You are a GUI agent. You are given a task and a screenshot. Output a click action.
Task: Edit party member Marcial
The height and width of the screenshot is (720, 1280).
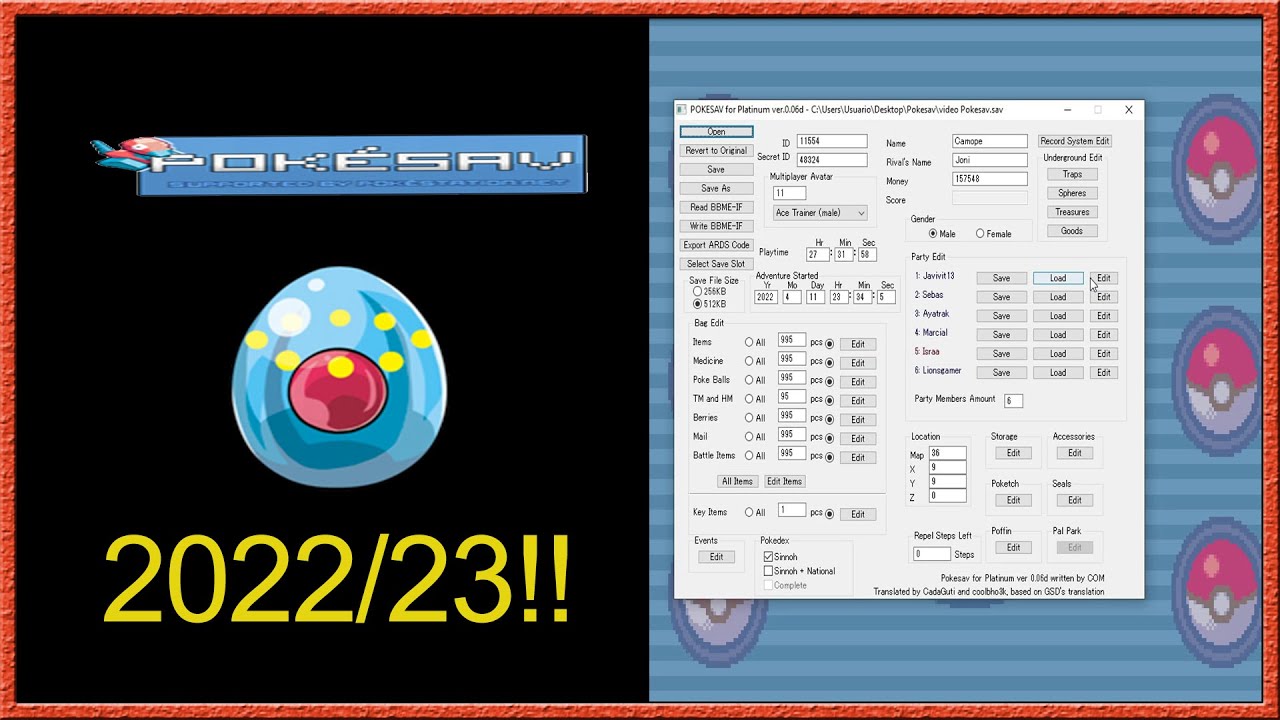(1104, 335)
